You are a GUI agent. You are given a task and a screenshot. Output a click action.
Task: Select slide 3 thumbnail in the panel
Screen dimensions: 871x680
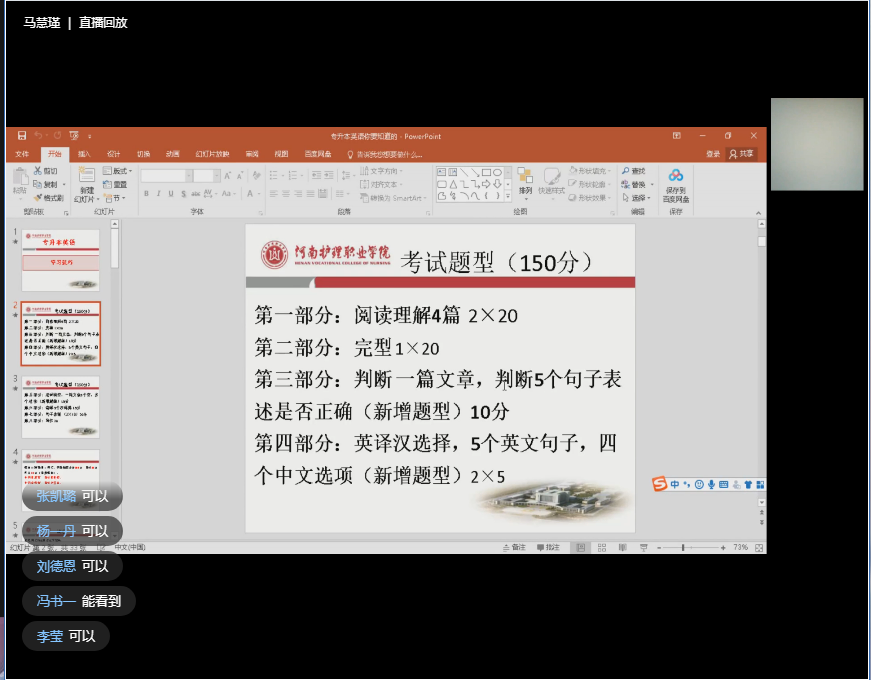pos(61,405)
